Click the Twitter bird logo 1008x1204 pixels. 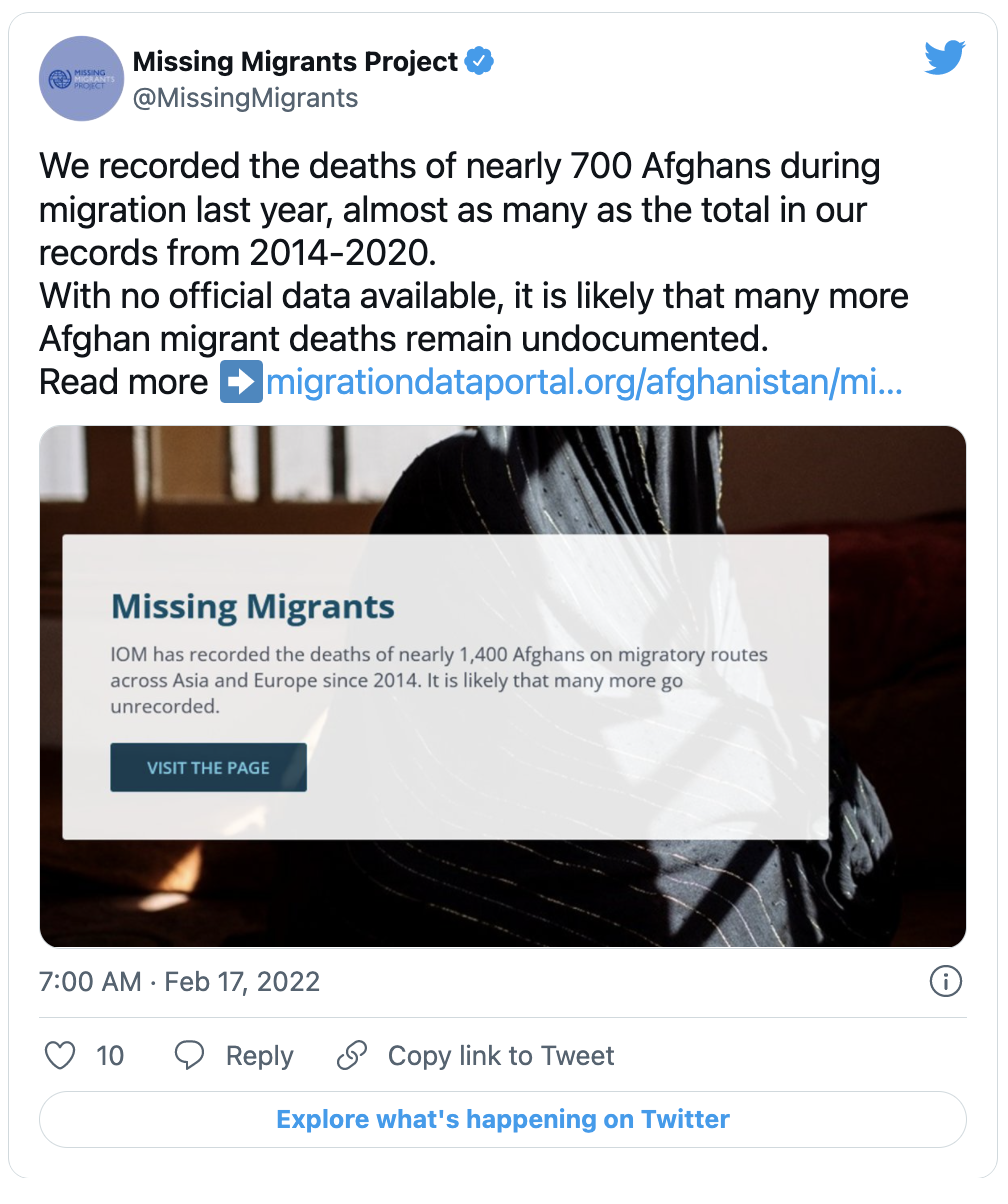[944, 59]
